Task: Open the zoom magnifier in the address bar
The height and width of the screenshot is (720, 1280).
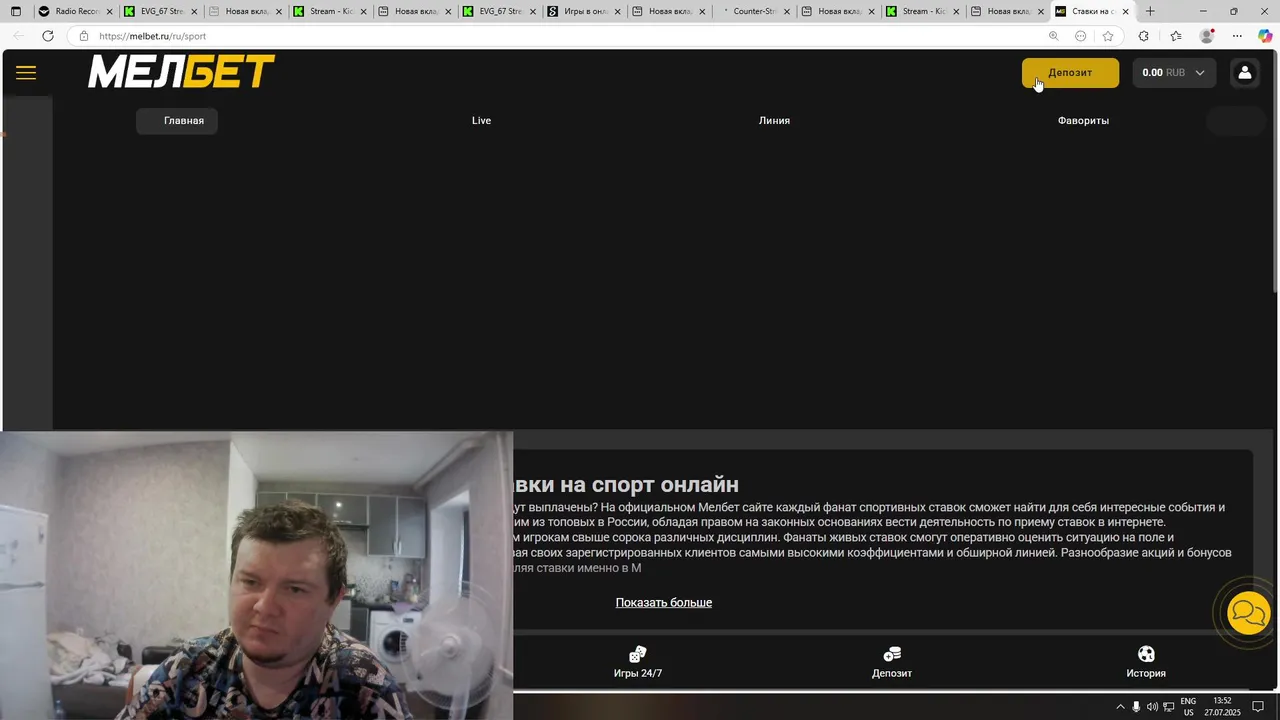Action: pyautogui.click(x=1053, y=36)
